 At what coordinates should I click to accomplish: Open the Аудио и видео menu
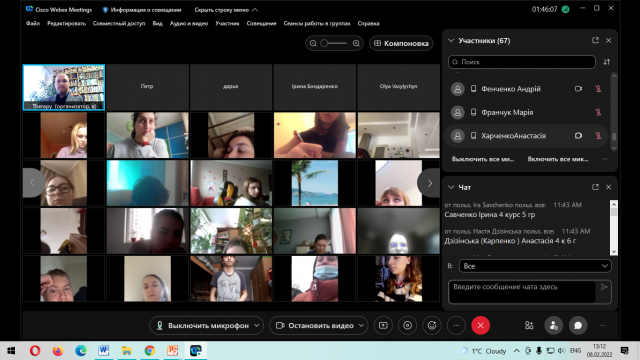189,23
